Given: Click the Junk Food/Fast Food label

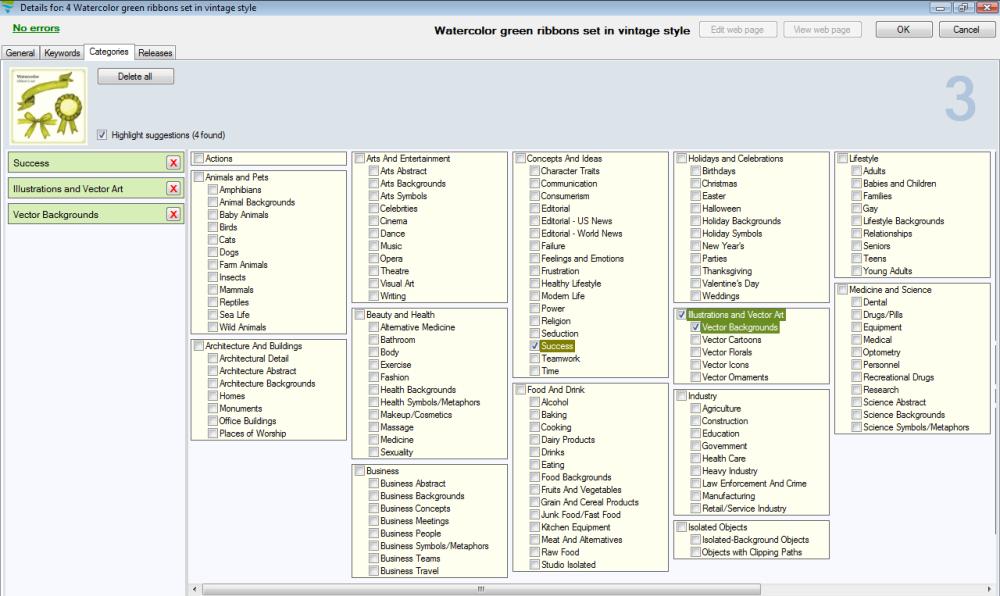Looking at the screenshot, I should coord(580,514).
